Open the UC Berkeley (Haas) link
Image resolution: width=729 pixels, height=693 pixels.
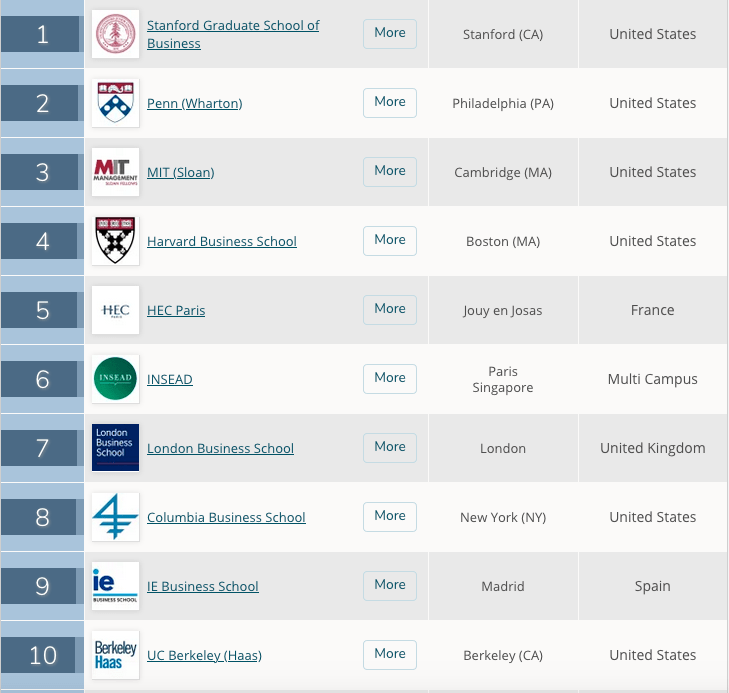tap(204, 655)
